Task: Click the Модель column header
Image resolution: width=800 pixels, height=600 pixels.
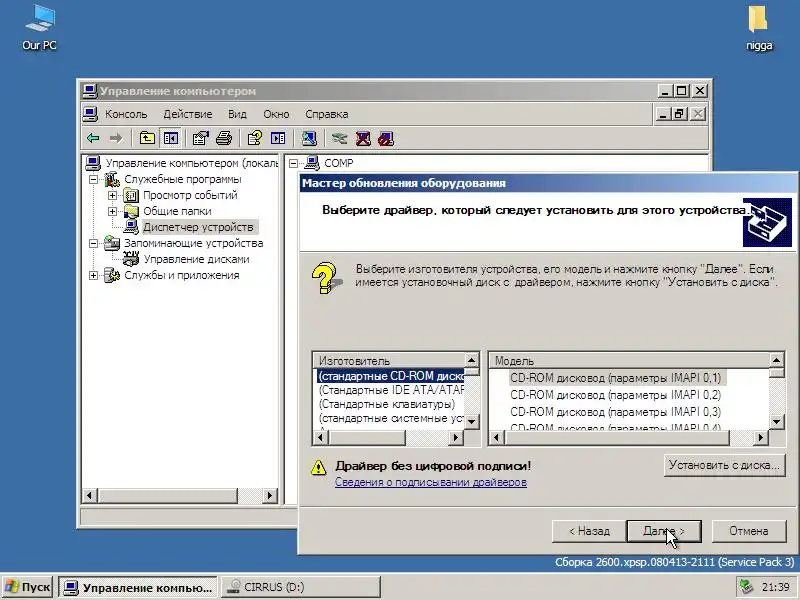Action: [x=629, y=361]
